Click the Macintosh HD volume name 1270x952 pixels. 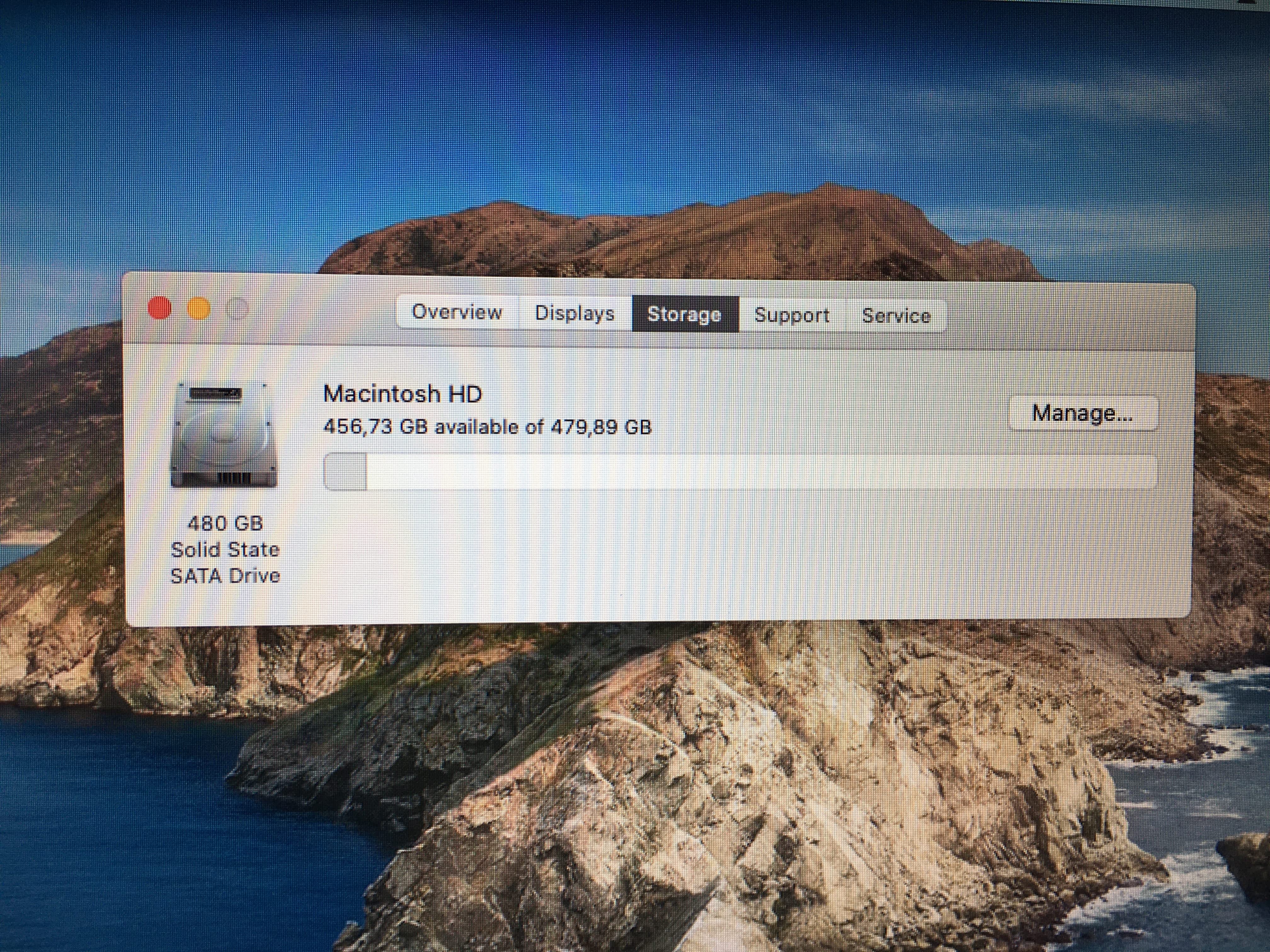tap(403, 394)
